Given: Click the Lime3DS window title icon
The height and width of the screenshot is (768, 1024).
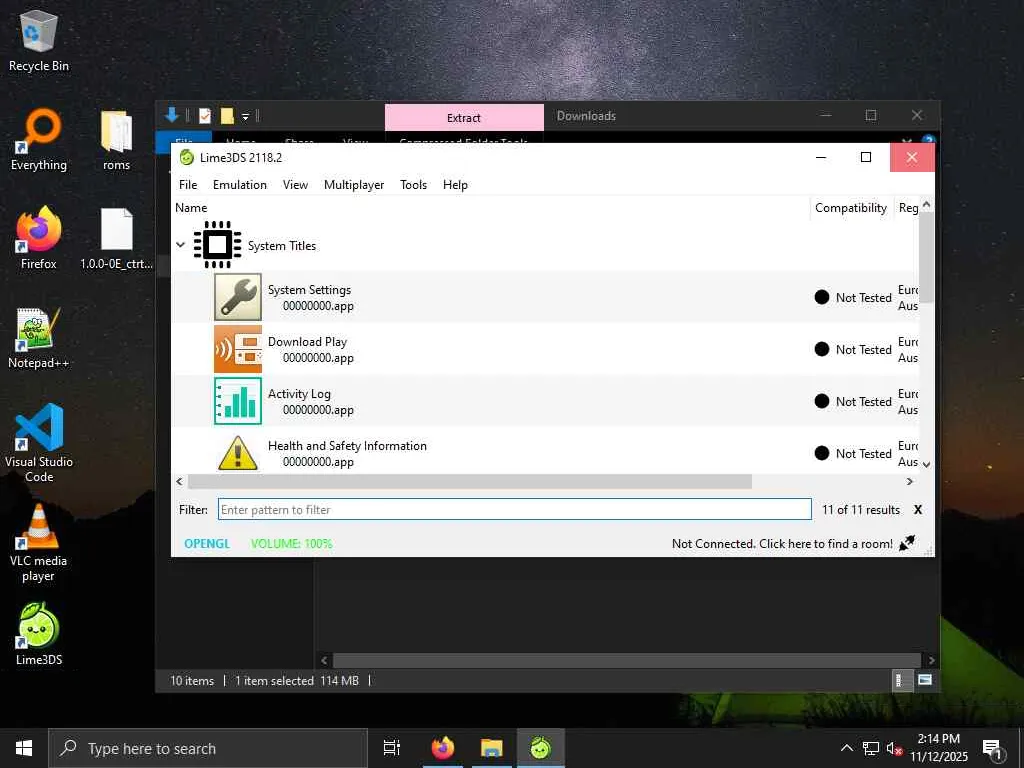Looking at the screenshot, I should pos(187,157).
